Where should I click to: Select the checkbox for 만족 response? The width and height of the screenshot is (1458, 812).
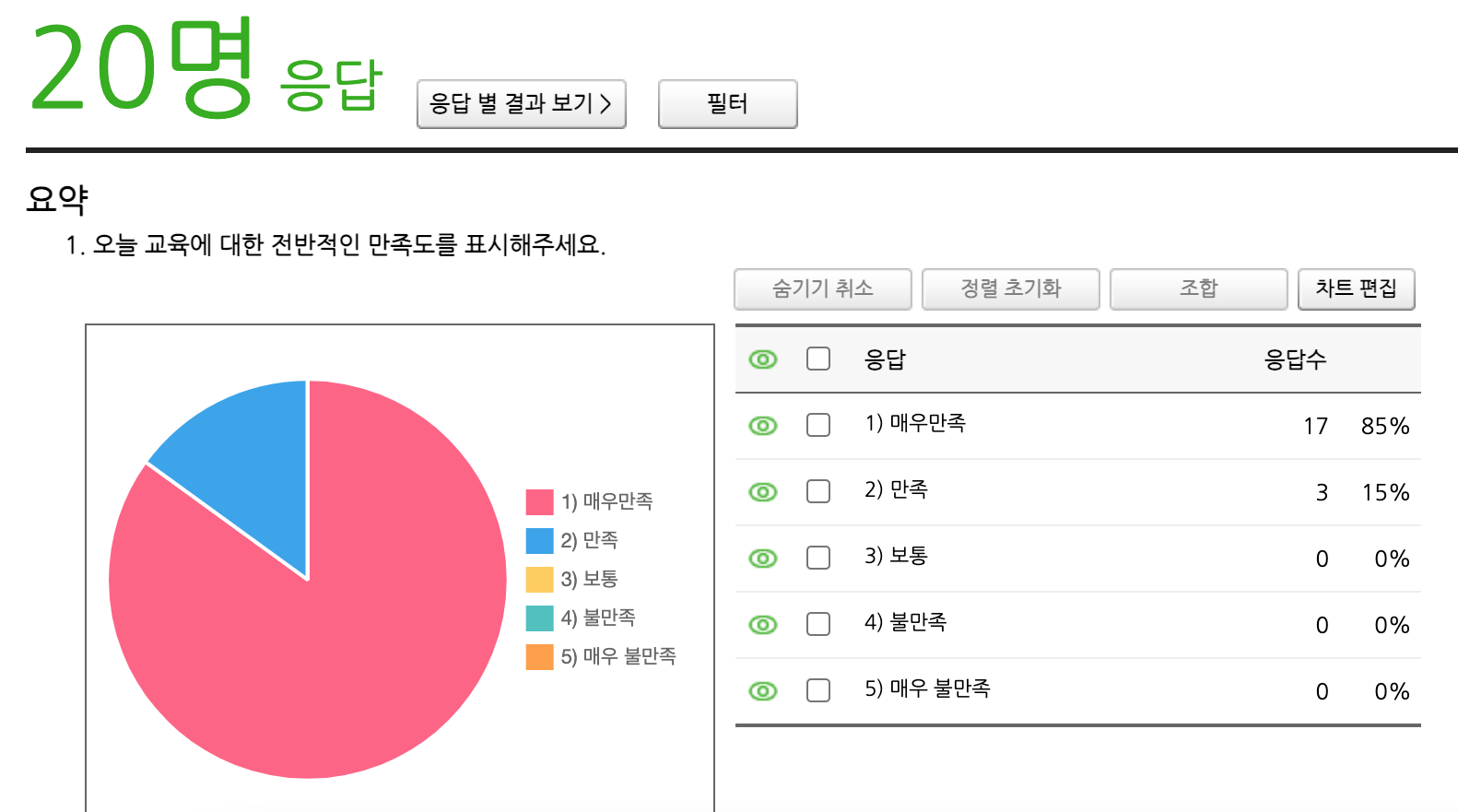pyautogui.click(x=818, y=491)
